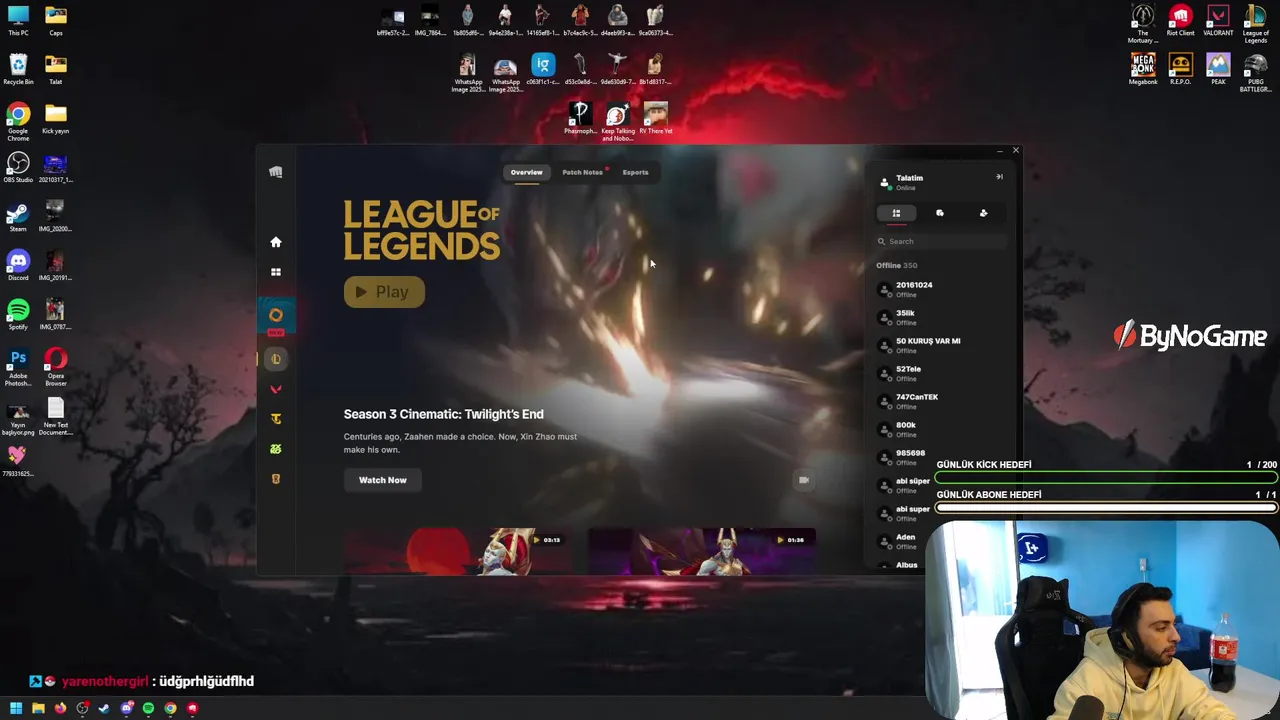1280x720 pixels.
Task: Select The Mortuary desktop shortcut
Action: tap(1143, 25)
